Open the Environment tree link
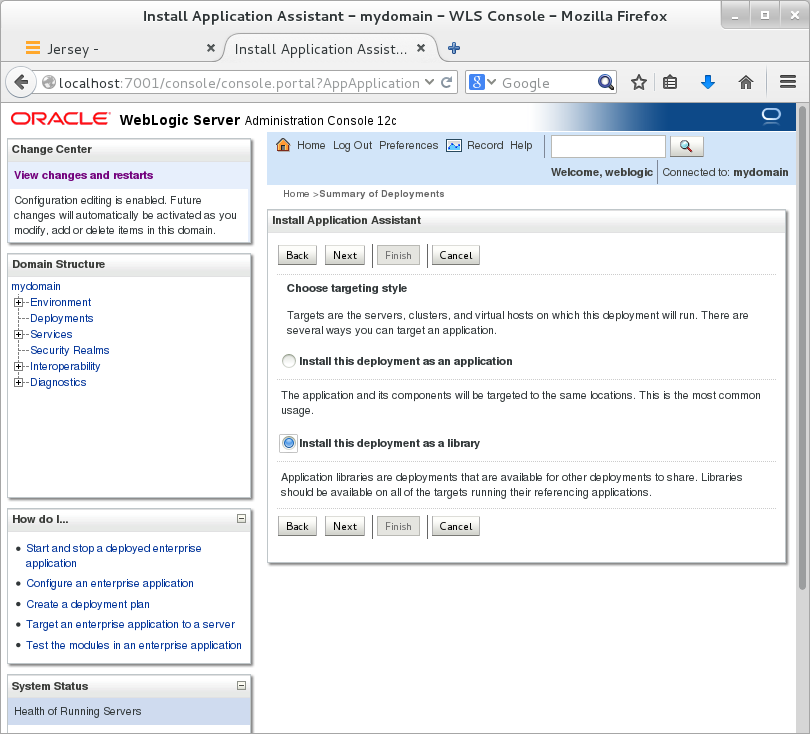 click(60, 302)
